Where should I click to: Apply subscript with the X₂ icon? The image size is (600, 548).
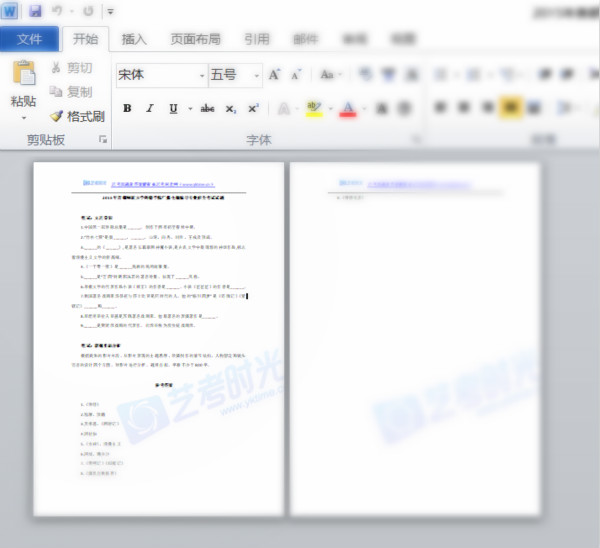pyautogui.click(x=231, y=108)
